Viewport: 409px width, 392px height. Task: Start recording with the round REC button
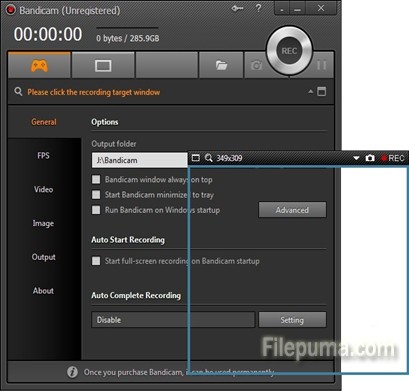tap(289, 51)
